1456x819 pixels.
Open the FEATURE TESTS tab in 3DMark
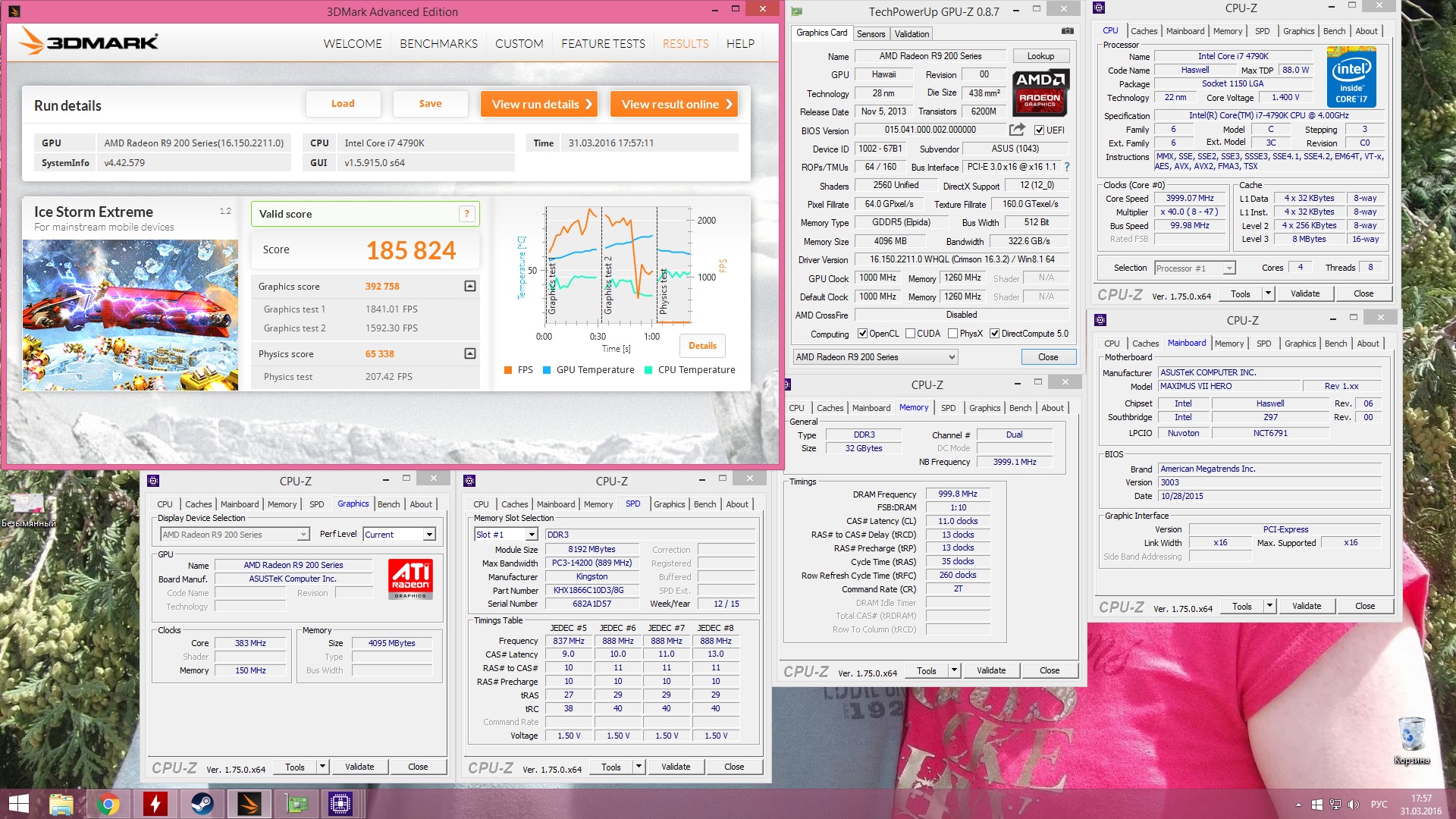coord(603,44)
